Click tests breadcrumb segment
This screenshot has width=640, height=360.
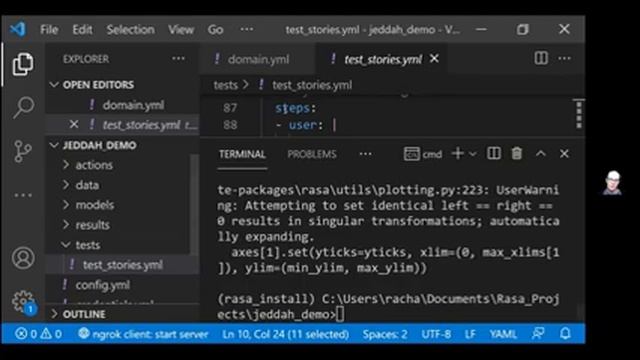click(x=225, y=85)
